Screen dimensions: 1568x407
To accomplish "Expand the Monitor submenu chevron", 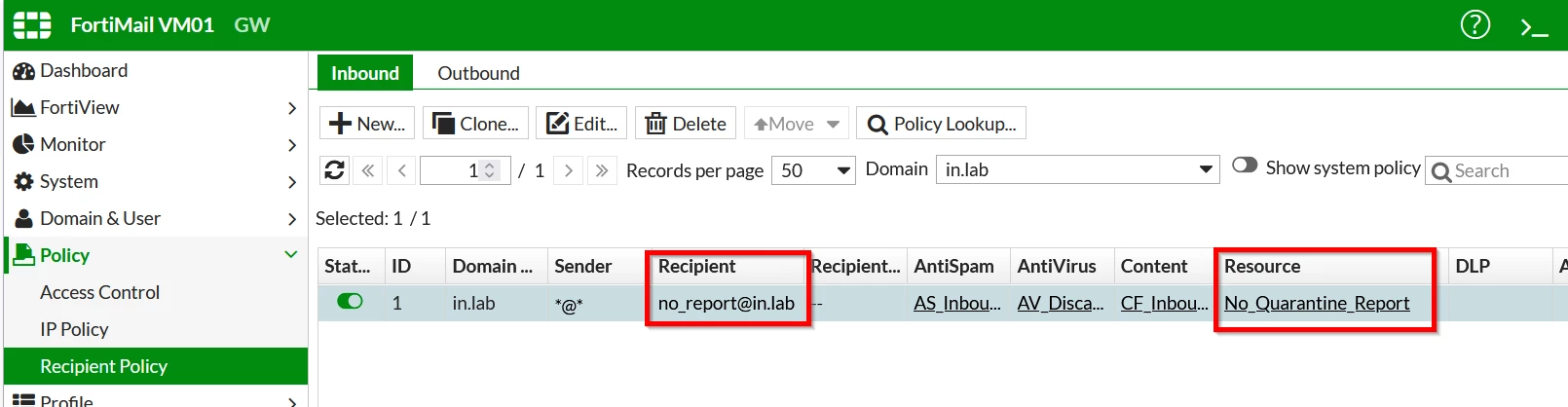I will coord(291,145).
